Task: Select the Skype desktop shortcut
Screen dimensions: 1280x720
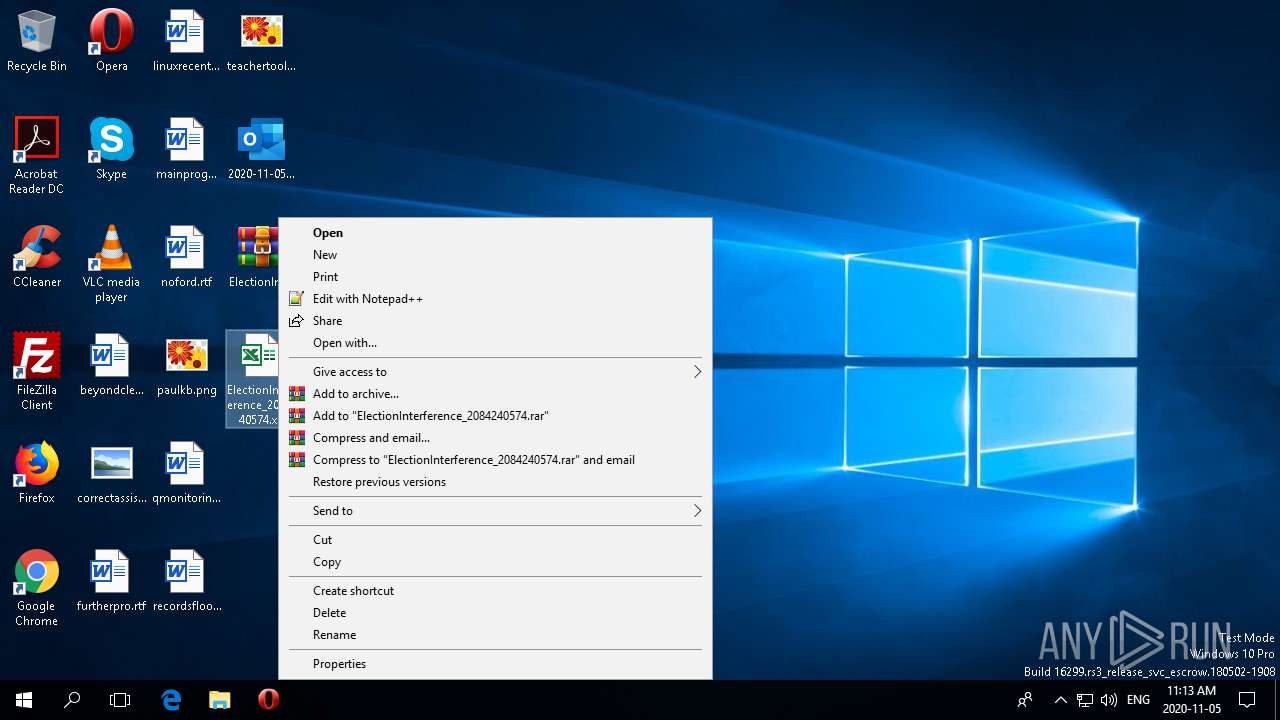Action: (x=111, y=150)
